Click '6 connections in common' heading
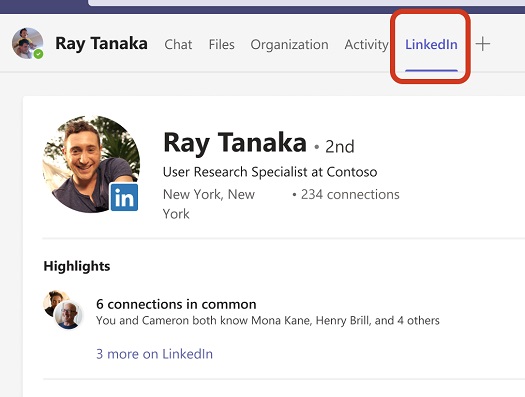The image size is (525, 397). click(x=176, y=304)
